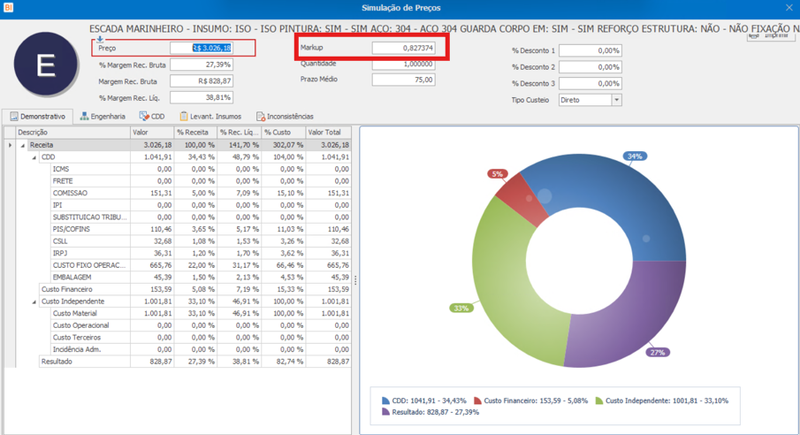This screenshot has width=800, height=435.
Task: Open the Demonstrativo tab
Action: coord(38,116)
